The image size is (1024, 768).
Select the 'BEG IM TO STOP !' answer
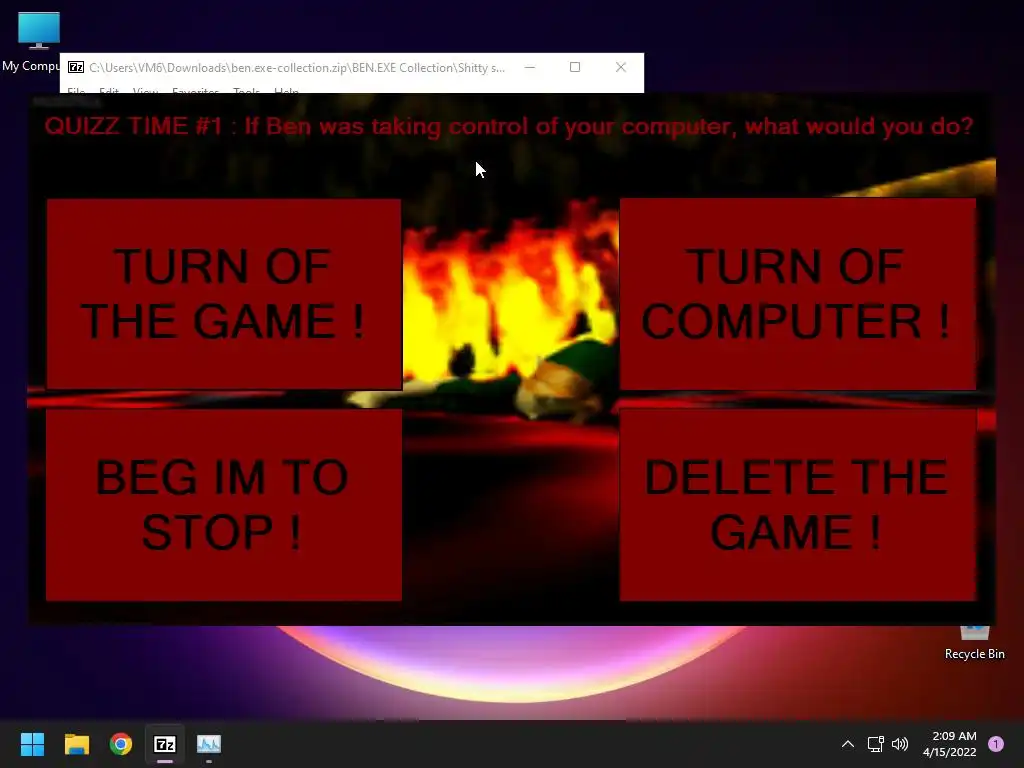tap(224, 505)
